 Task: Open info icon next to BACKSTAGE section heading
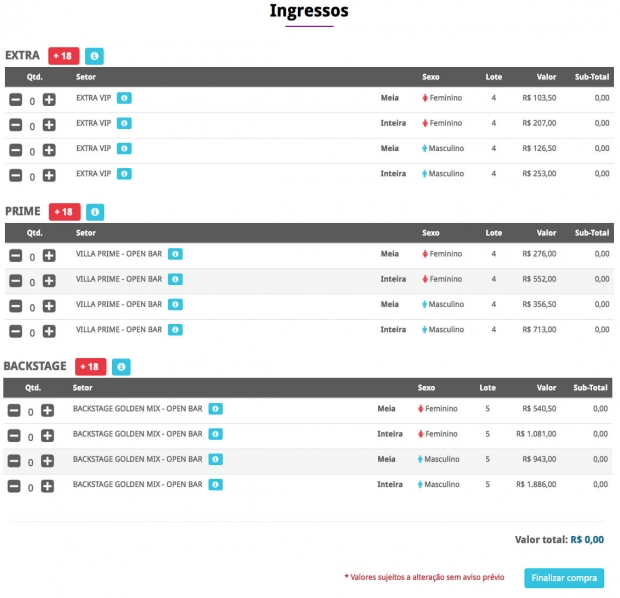pos(121,367)
